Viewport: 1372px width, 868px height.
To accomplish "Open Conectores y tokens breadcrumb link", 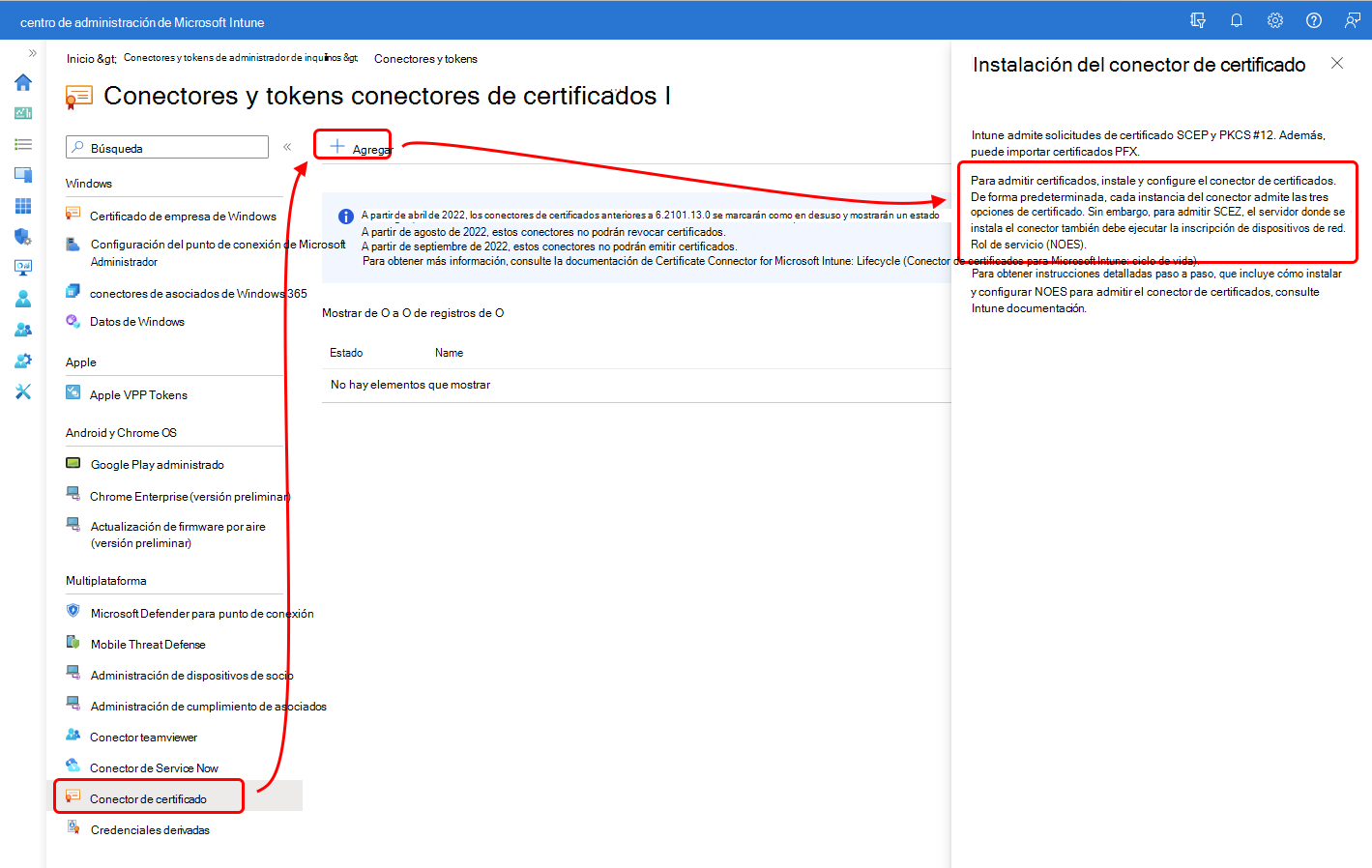I will (x=425, y=59).
